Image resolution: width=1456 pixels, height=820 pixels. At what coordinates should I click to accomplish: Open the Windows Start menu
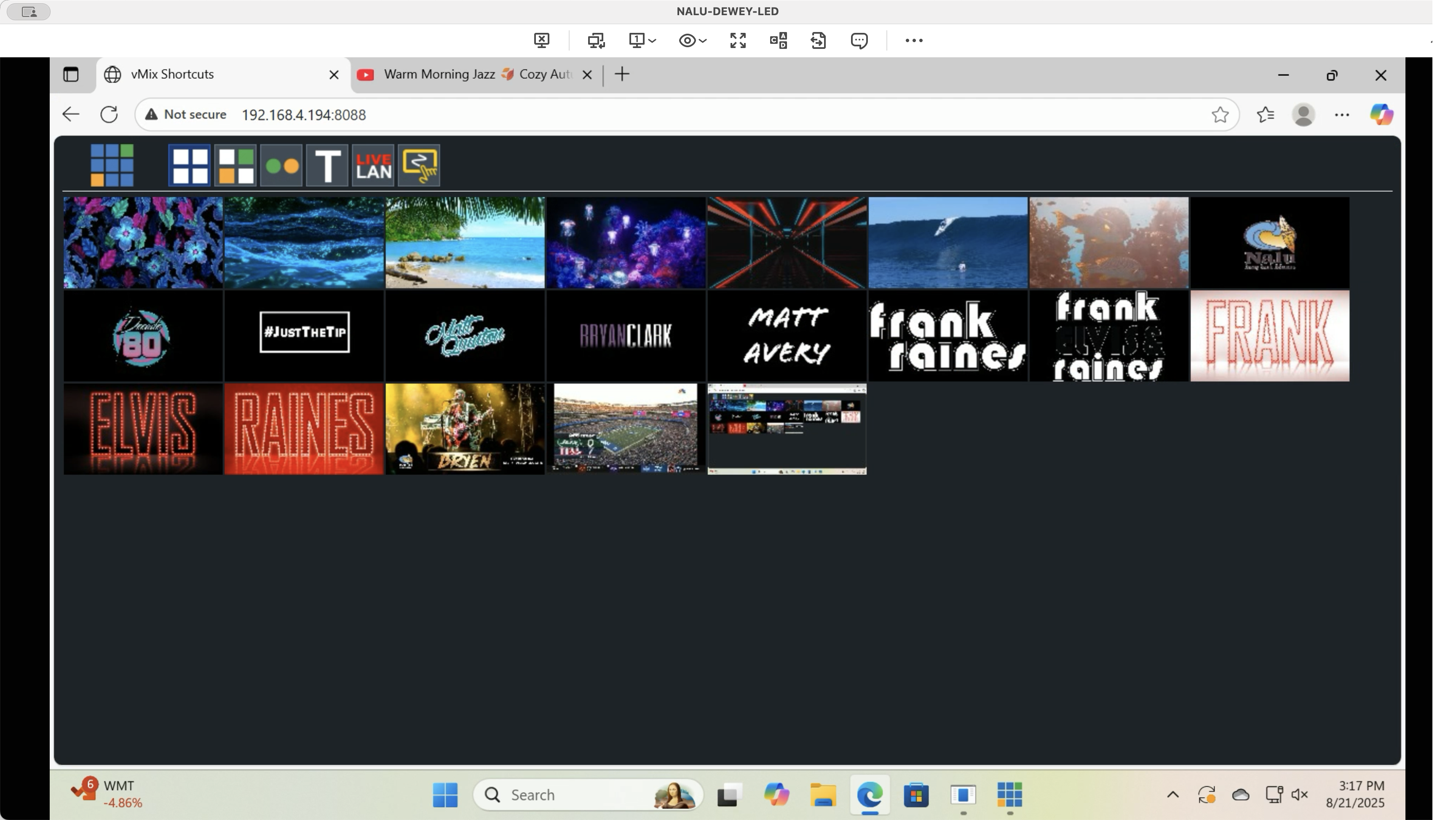click(x=445, y=795)
